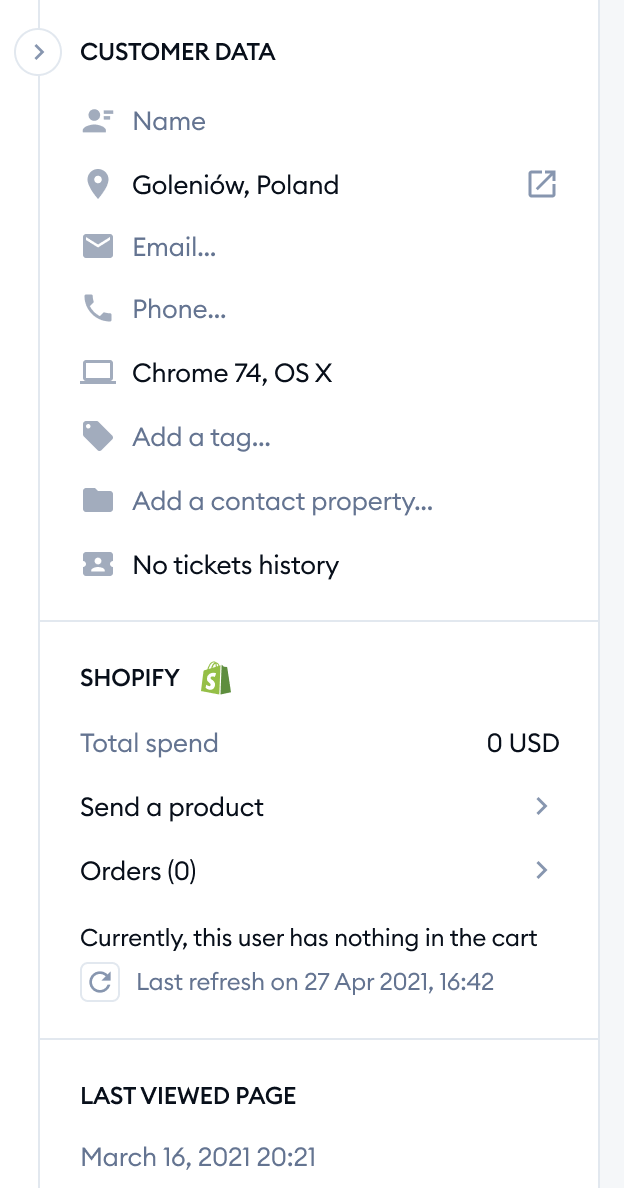Collapse the customer data side panel
The width and height of the screenshot is (624, 1188).
tap(38, 52)
